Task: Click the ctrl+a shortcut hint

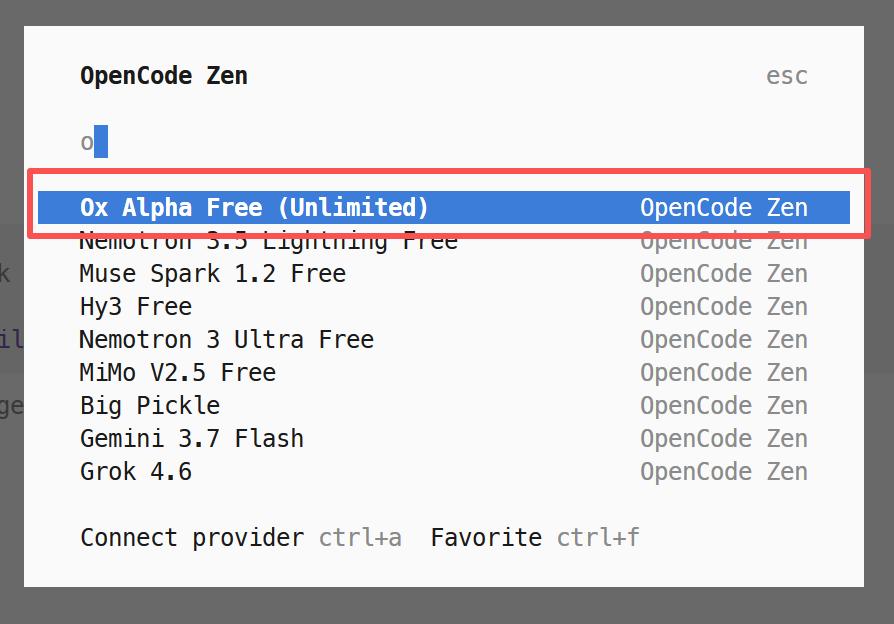Action: (x=360, y=538)
